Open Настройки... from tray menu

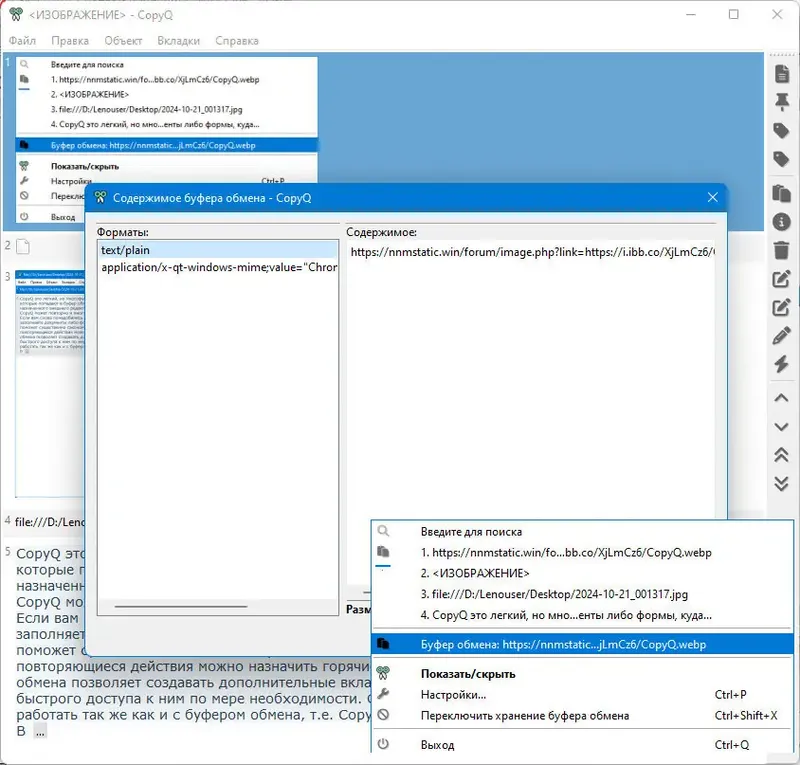582,695
